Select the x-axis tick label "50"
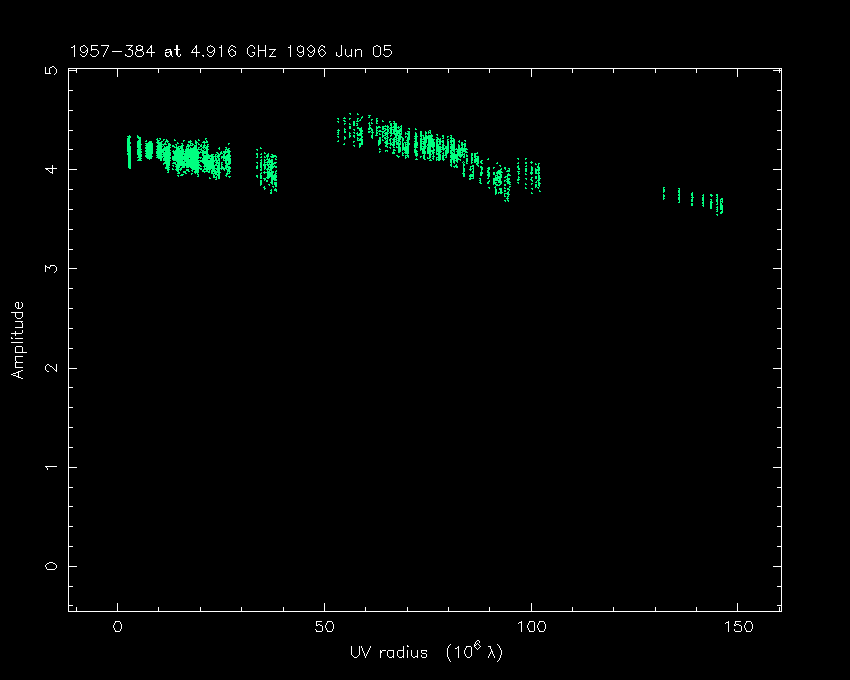The width and height of the screenshot is (850, 680). pos(324,628)
